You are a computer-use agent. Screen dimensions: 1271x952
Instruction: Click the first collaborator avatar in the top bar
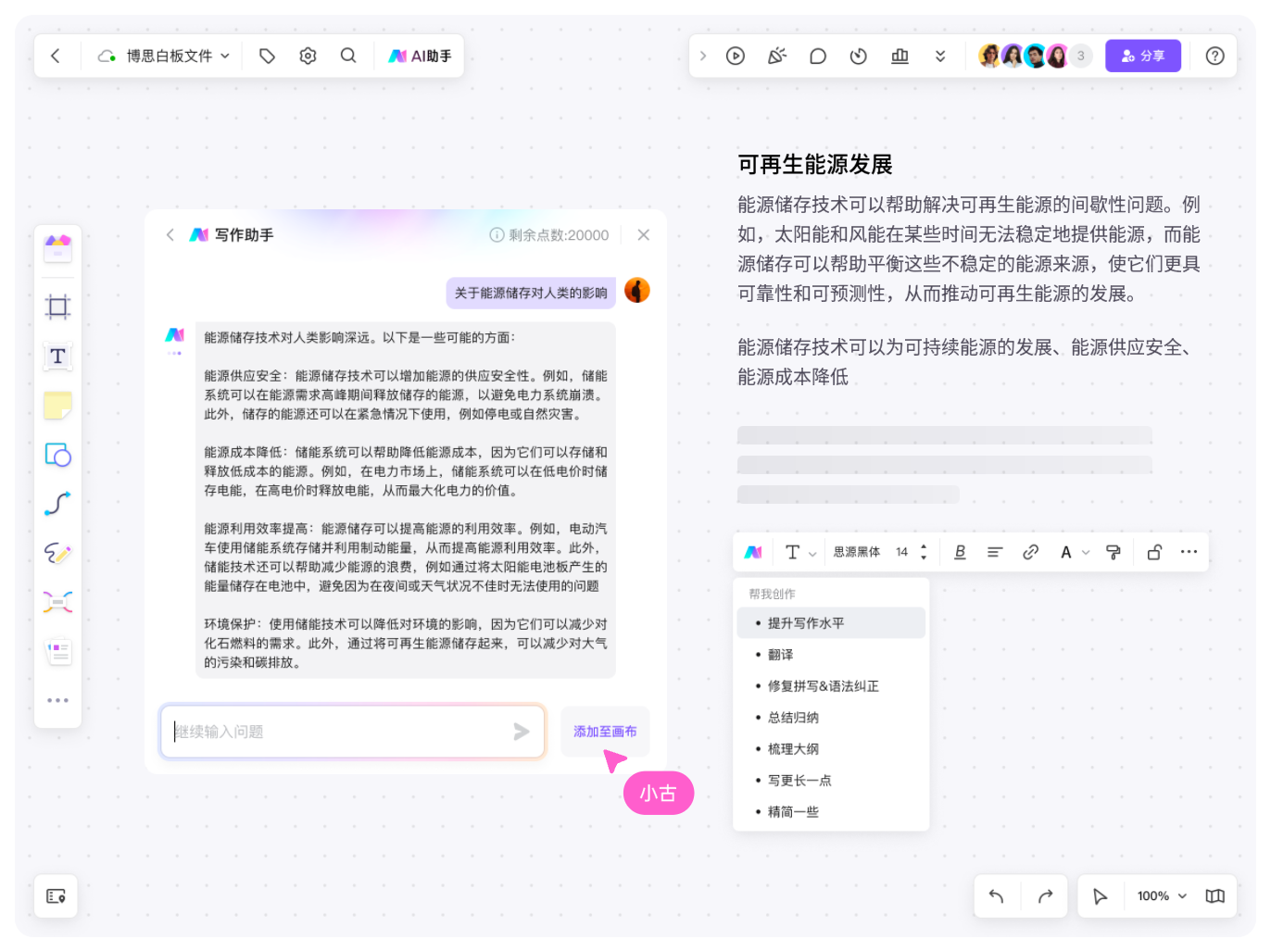coord(989,56)
